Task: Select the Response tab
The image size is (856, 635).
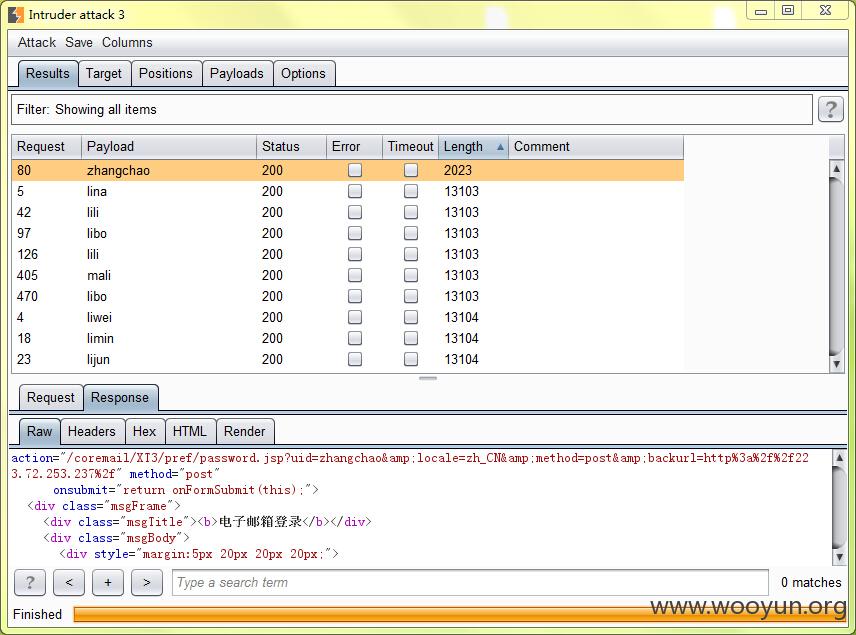Action: click(x=120, y=397)
